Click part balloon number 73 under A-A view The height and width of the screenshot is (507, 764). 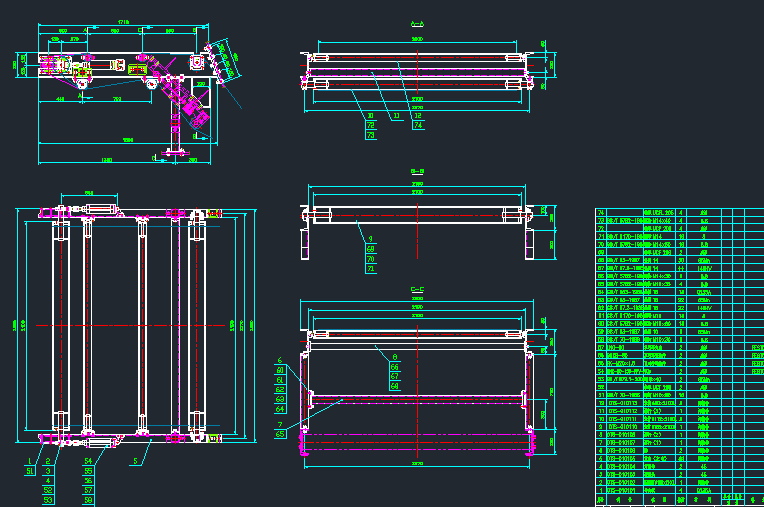coord(371,135)
